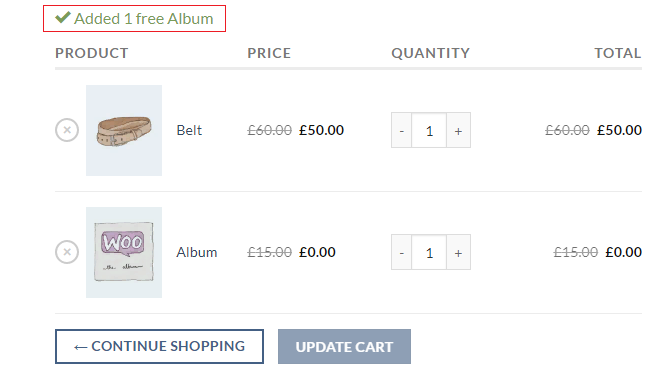The width and height of the screenshot is (669, 380).
Task: Remove Belt from the cart
Action: tap(67, 130)
